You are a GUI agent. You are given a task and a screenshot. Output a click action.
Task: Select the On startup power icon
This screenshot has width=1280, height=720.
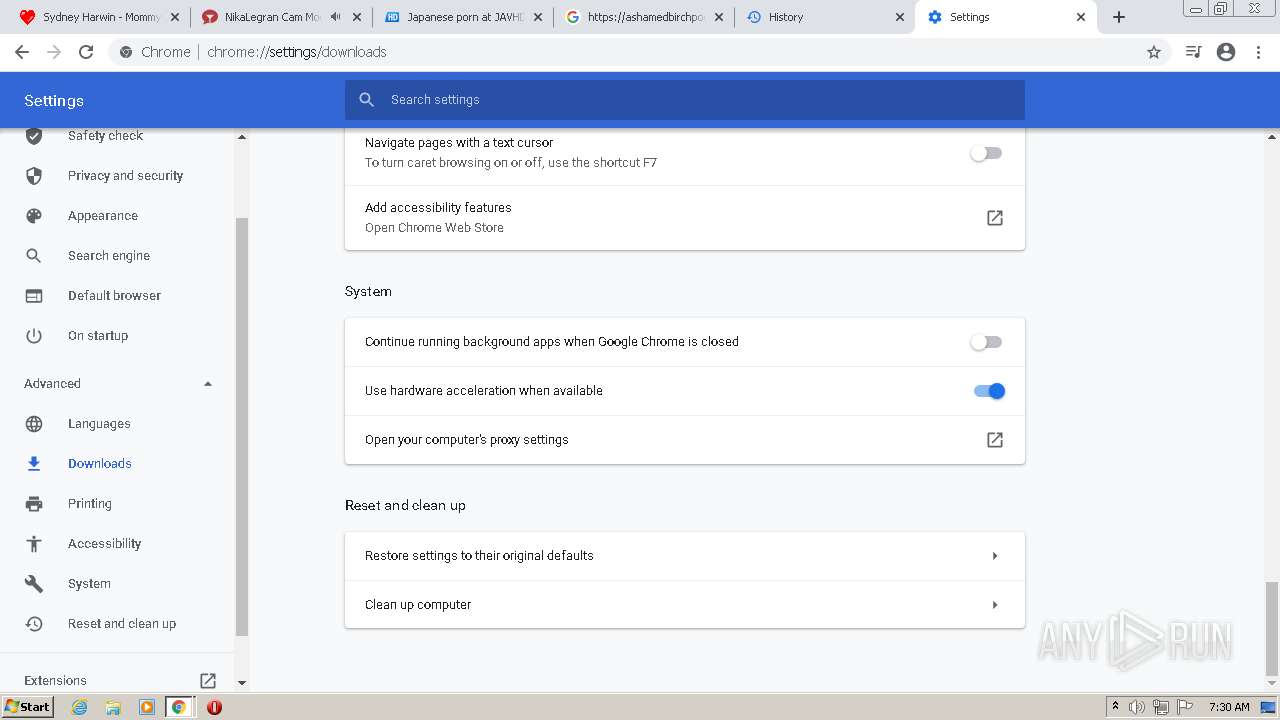coord(34,336)
